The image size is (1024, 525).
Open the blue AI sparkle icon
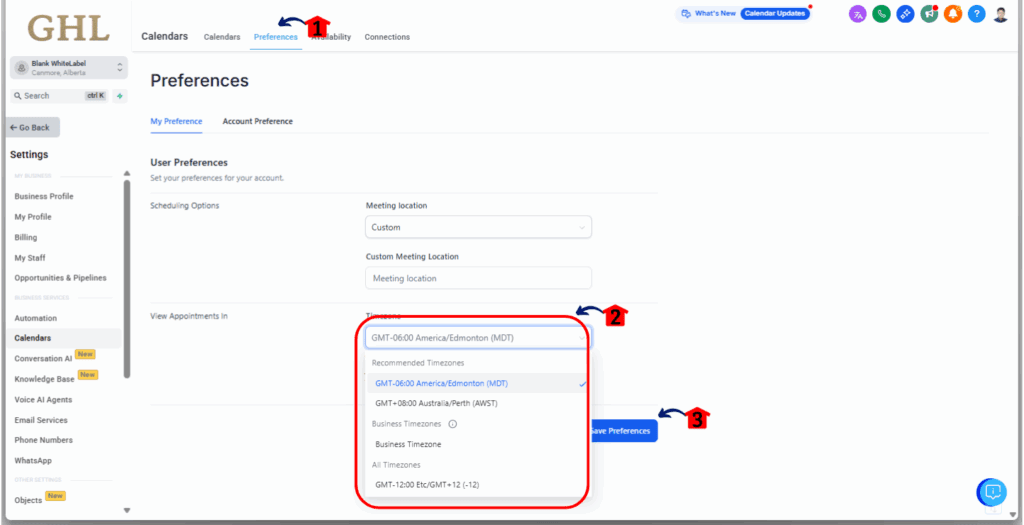coord(905,14)
